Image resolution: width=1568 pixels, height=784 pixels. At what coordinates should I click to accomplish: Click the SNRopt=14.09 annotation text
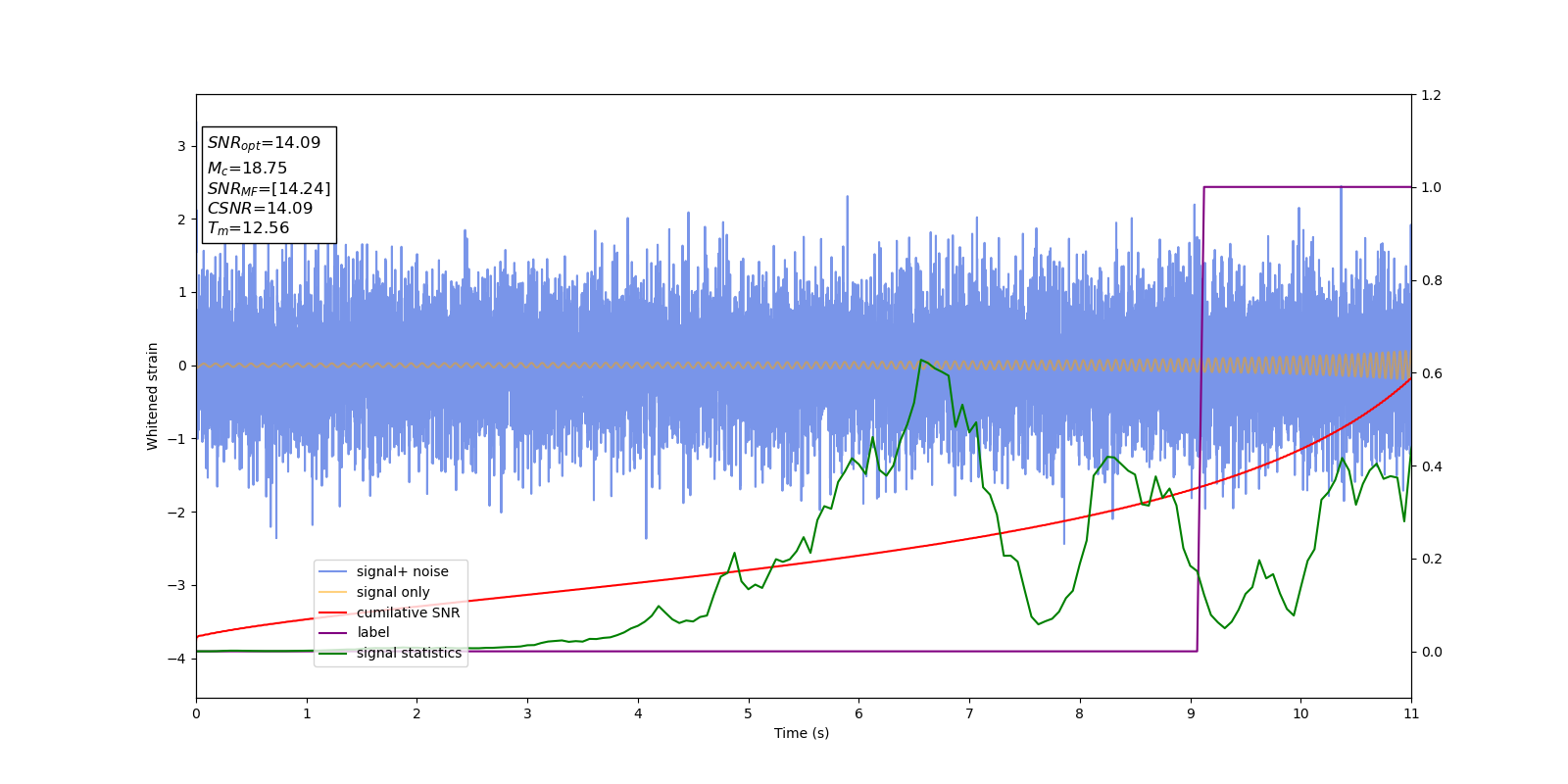point(264,143)
